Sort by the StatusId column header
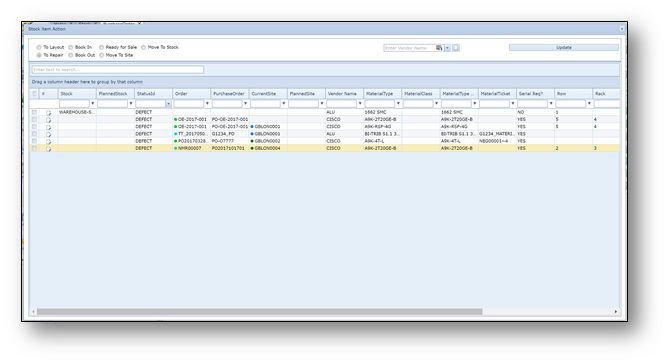This screenshot has height=364, width=670. point(153,94)
